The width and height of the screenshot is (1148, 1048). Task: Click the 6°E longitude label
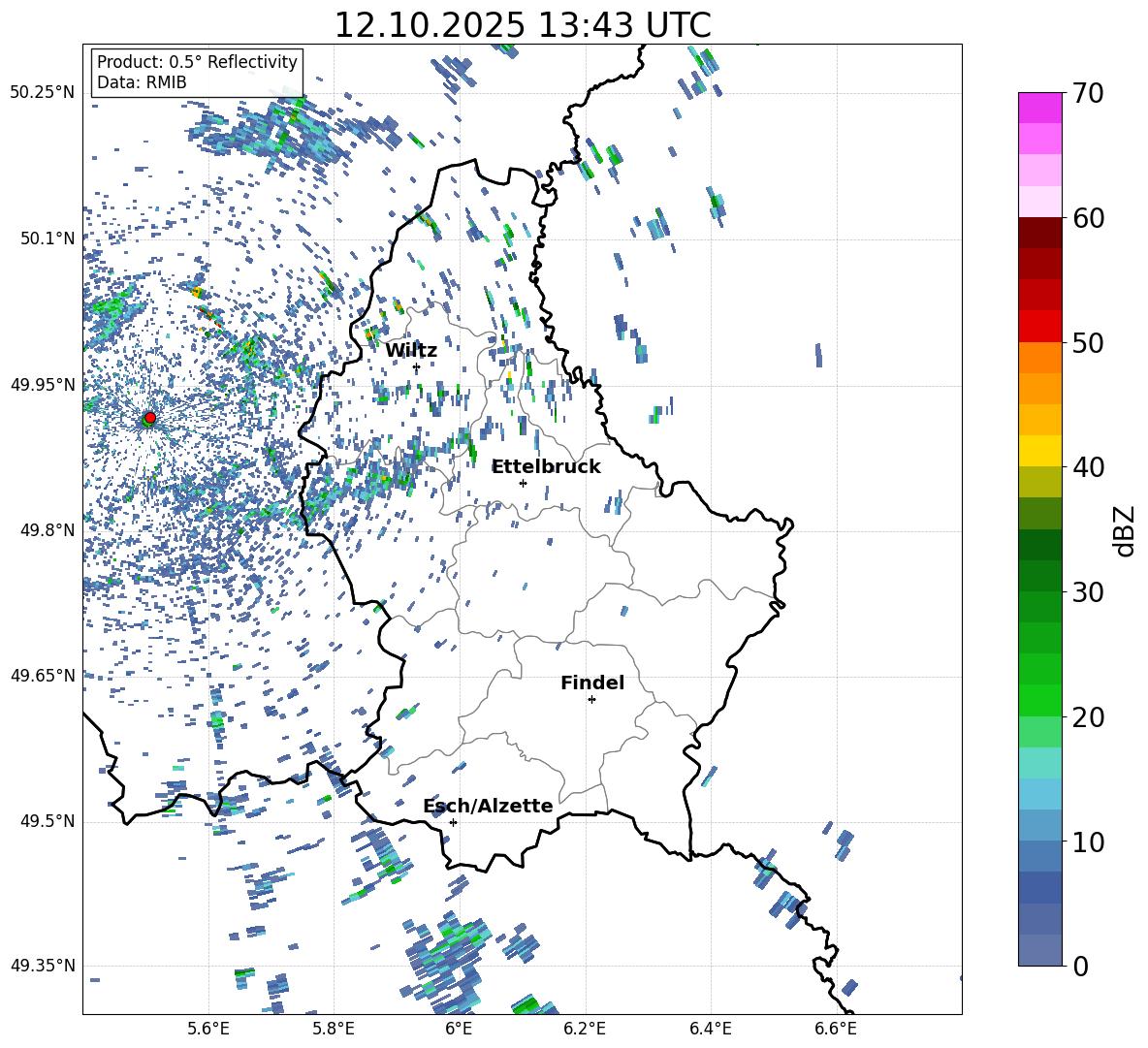click(x=459, y=1029)
